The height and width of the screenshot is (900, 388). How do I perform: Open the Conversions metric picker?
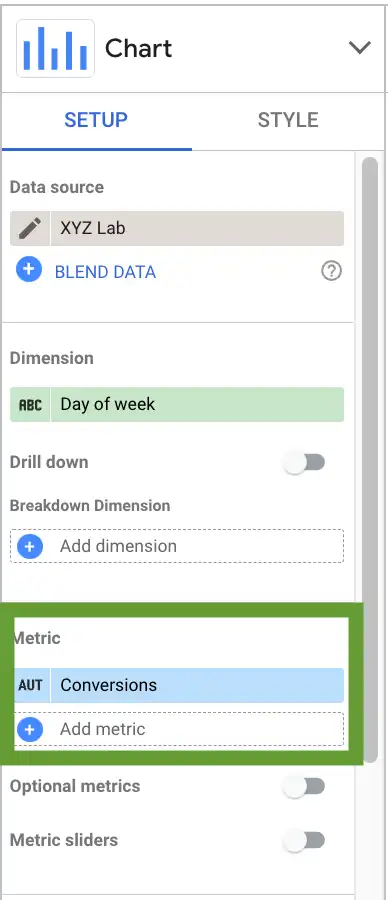pos(179,685)
